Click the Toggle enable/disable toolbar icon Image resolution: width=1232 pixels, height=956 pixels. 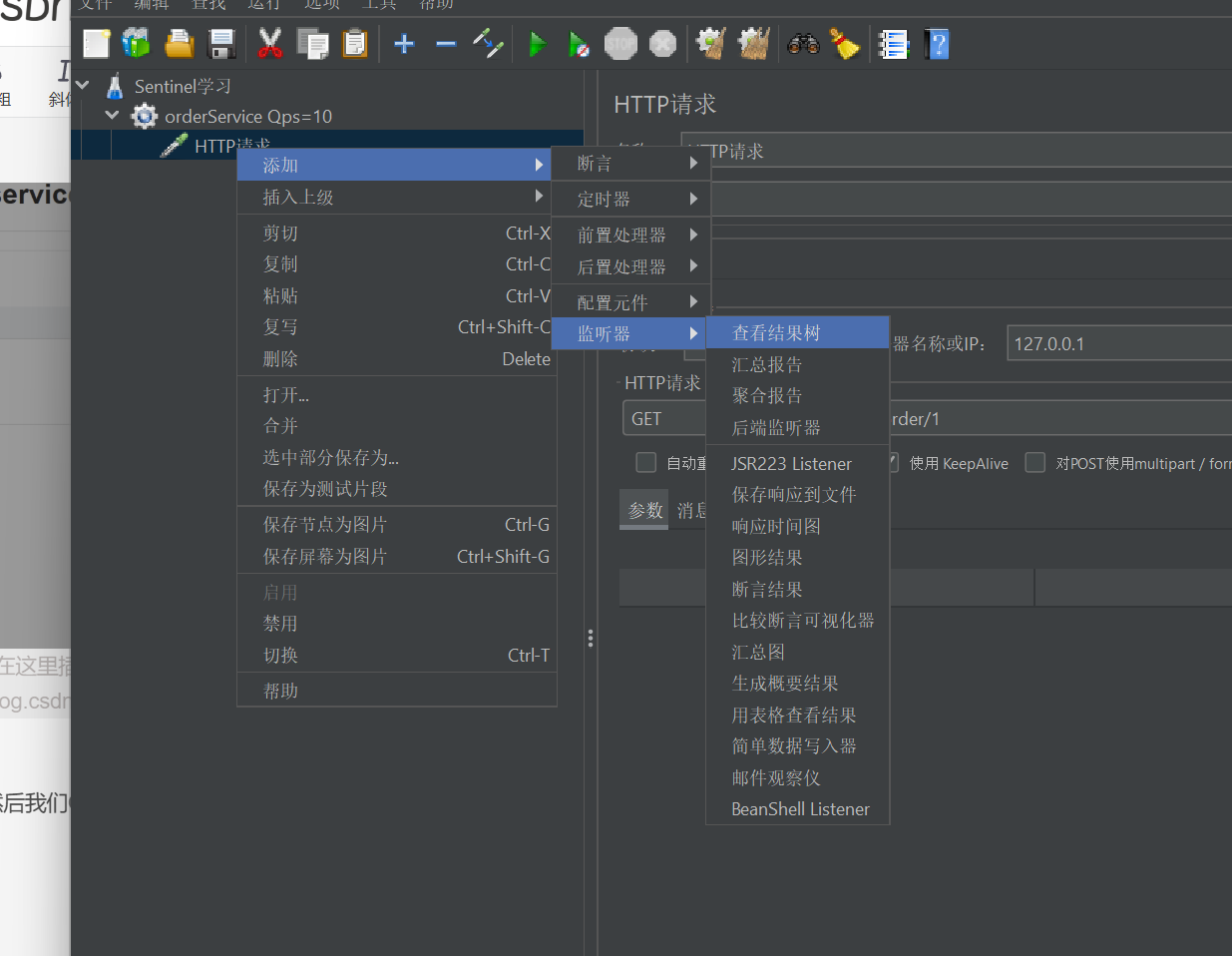(x=488, y=44)
